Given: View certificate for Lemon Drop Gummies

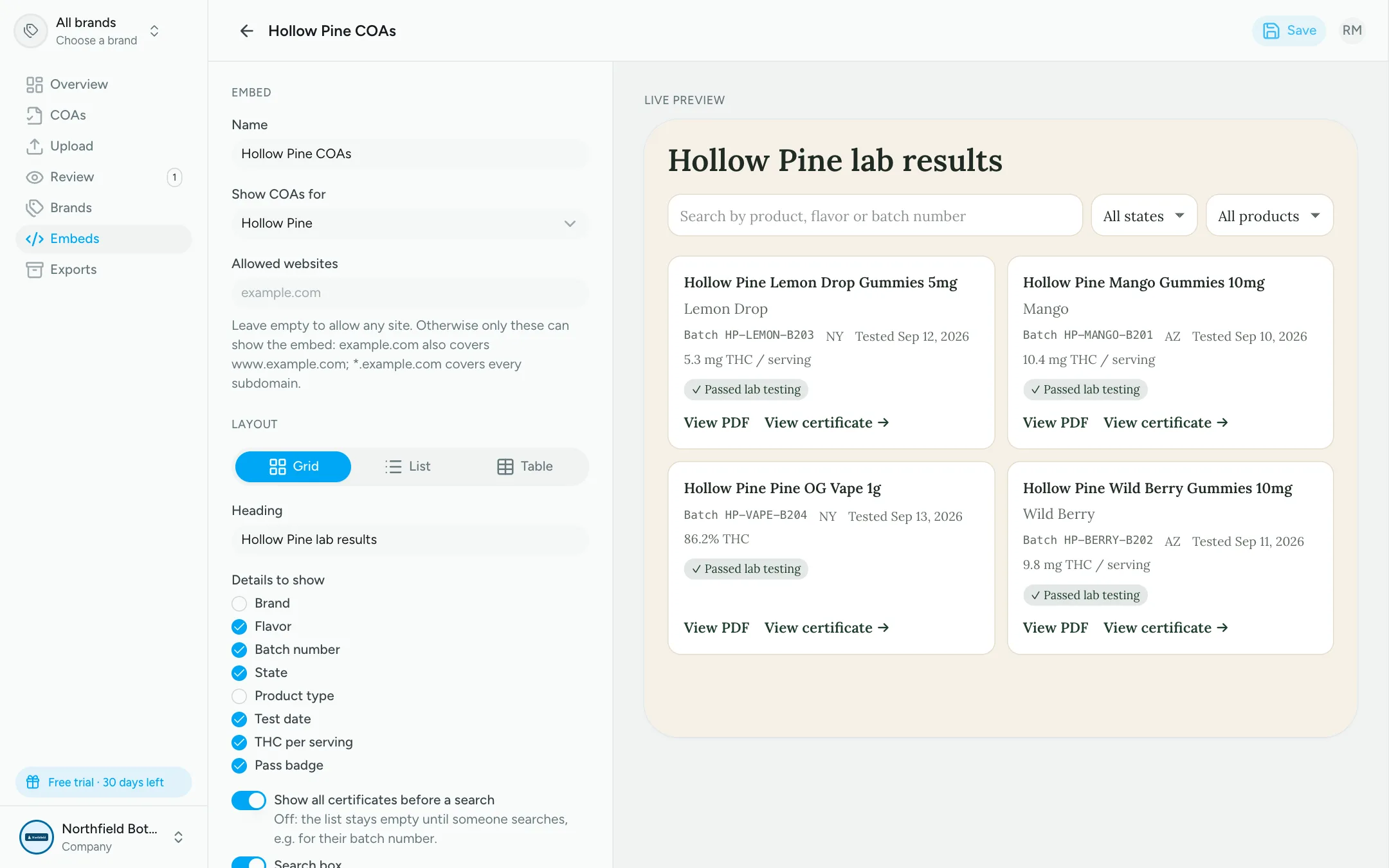Looking at the screenshot, I should point(827,422).
